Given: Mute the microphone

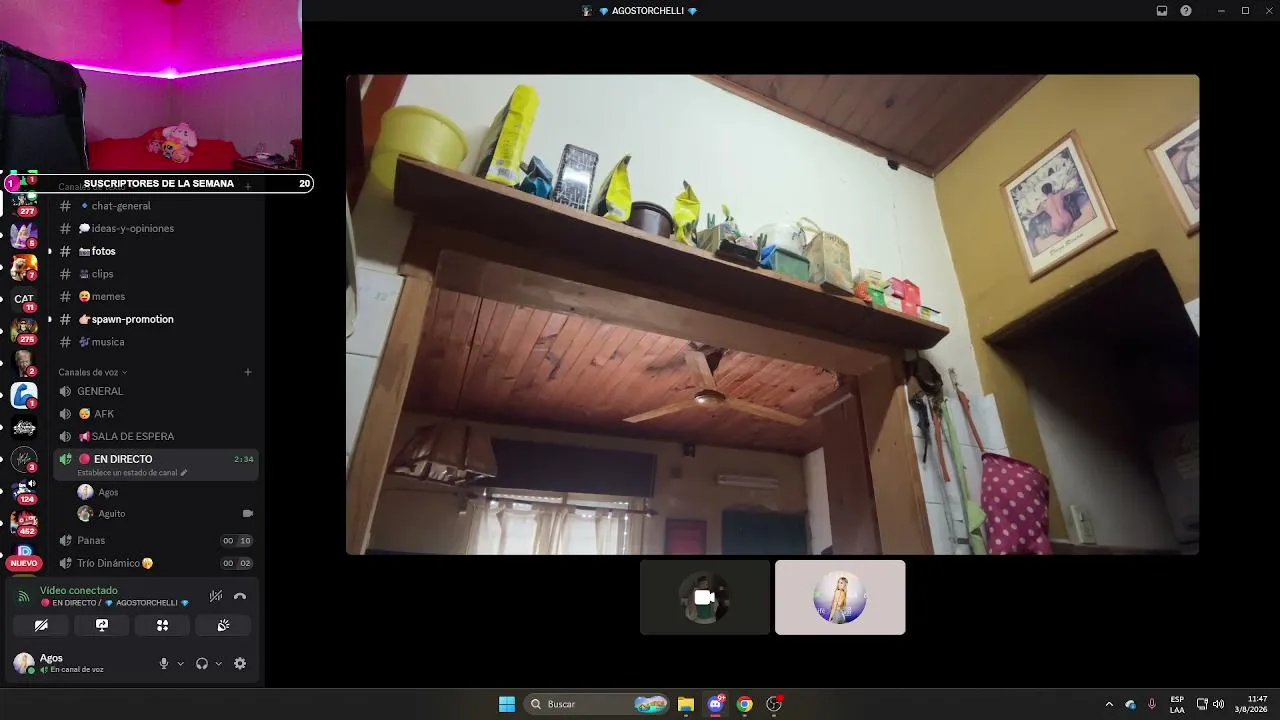Looking at the screenshot, I should [164, 663].
